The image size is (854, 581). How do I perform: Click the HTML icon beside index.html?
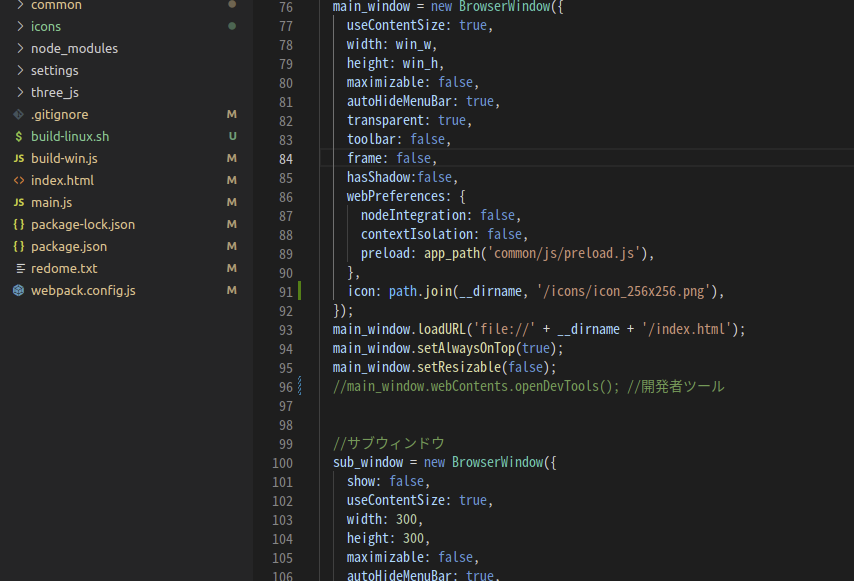[x=19, y=180]
